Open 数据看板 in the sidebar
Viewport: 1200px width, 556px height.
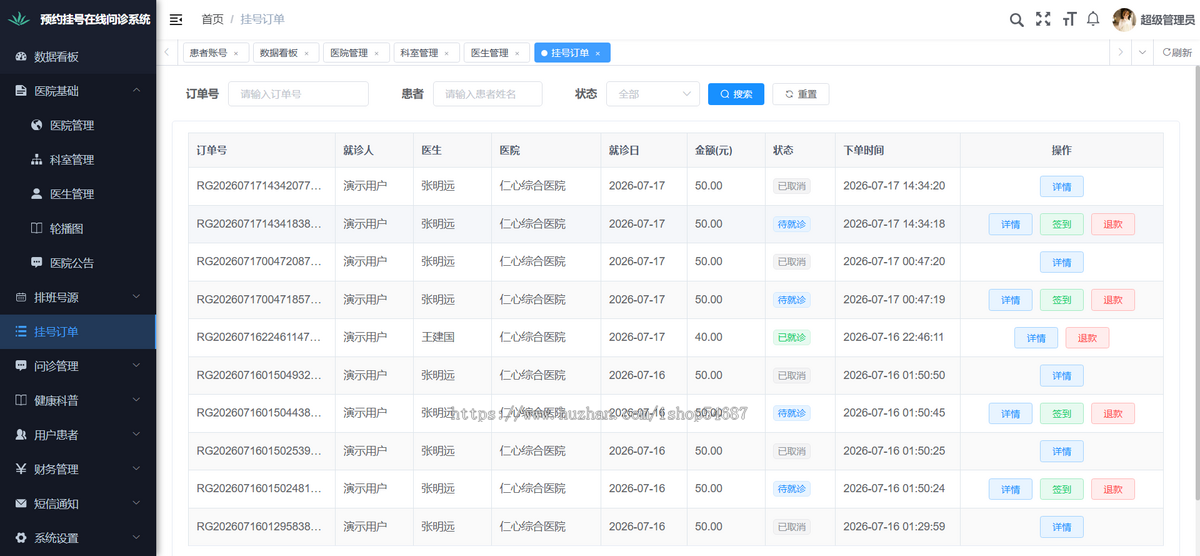[78, 57]
